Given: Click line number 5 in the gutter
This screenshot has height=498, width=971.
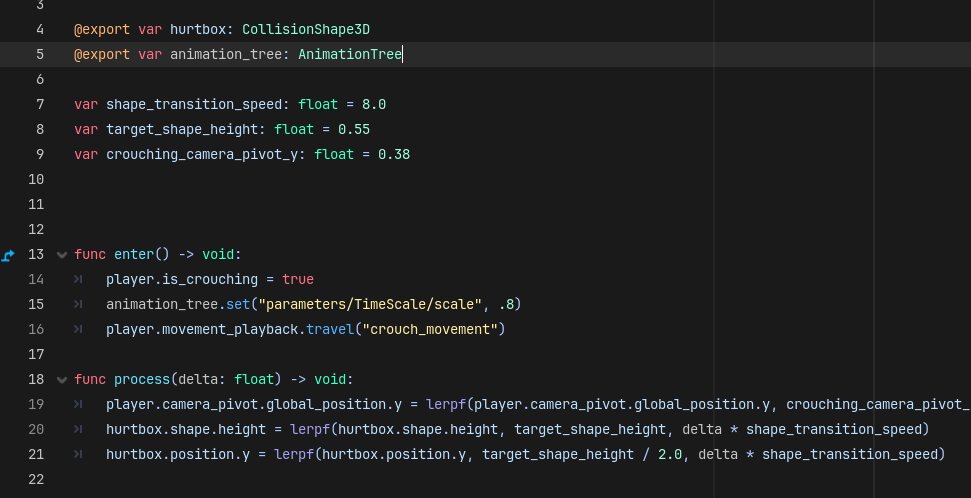Looking at the screenshot, I should [40, 55].
